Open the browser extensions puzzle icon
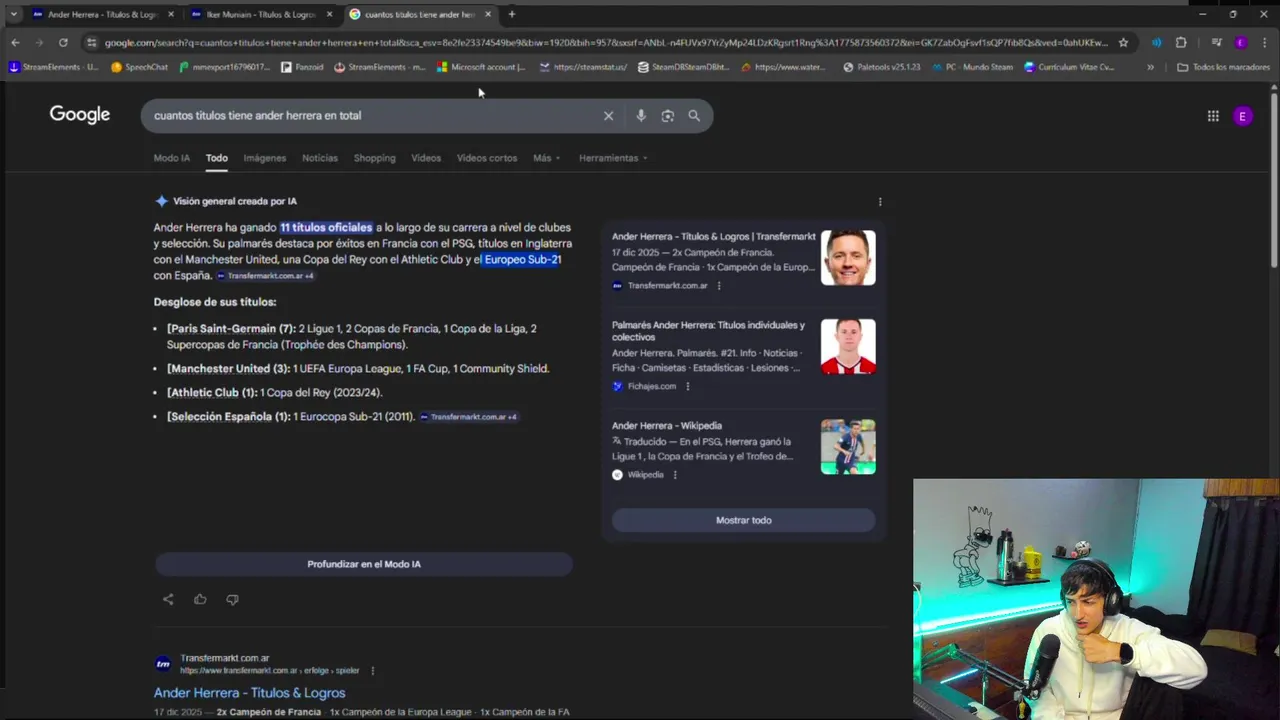Viewport: 1280px width, 720px height. [x=1181, y=42]
